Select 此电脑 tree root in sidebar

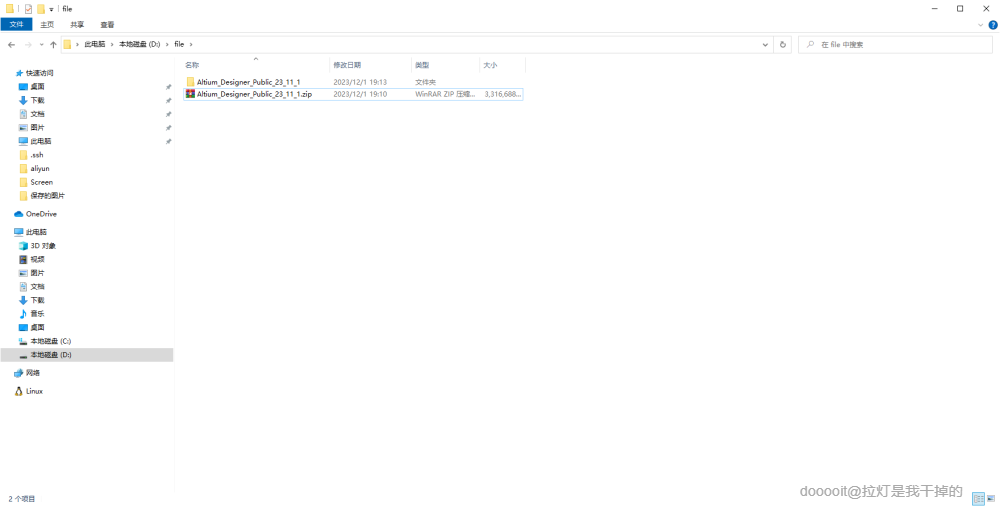tap(36, 232)
